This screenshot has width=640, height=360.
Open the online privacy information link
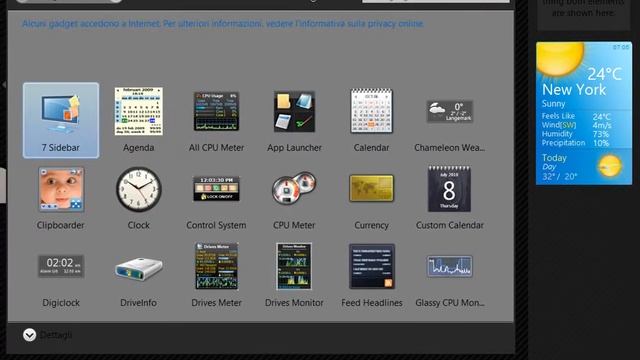point(222,24)
